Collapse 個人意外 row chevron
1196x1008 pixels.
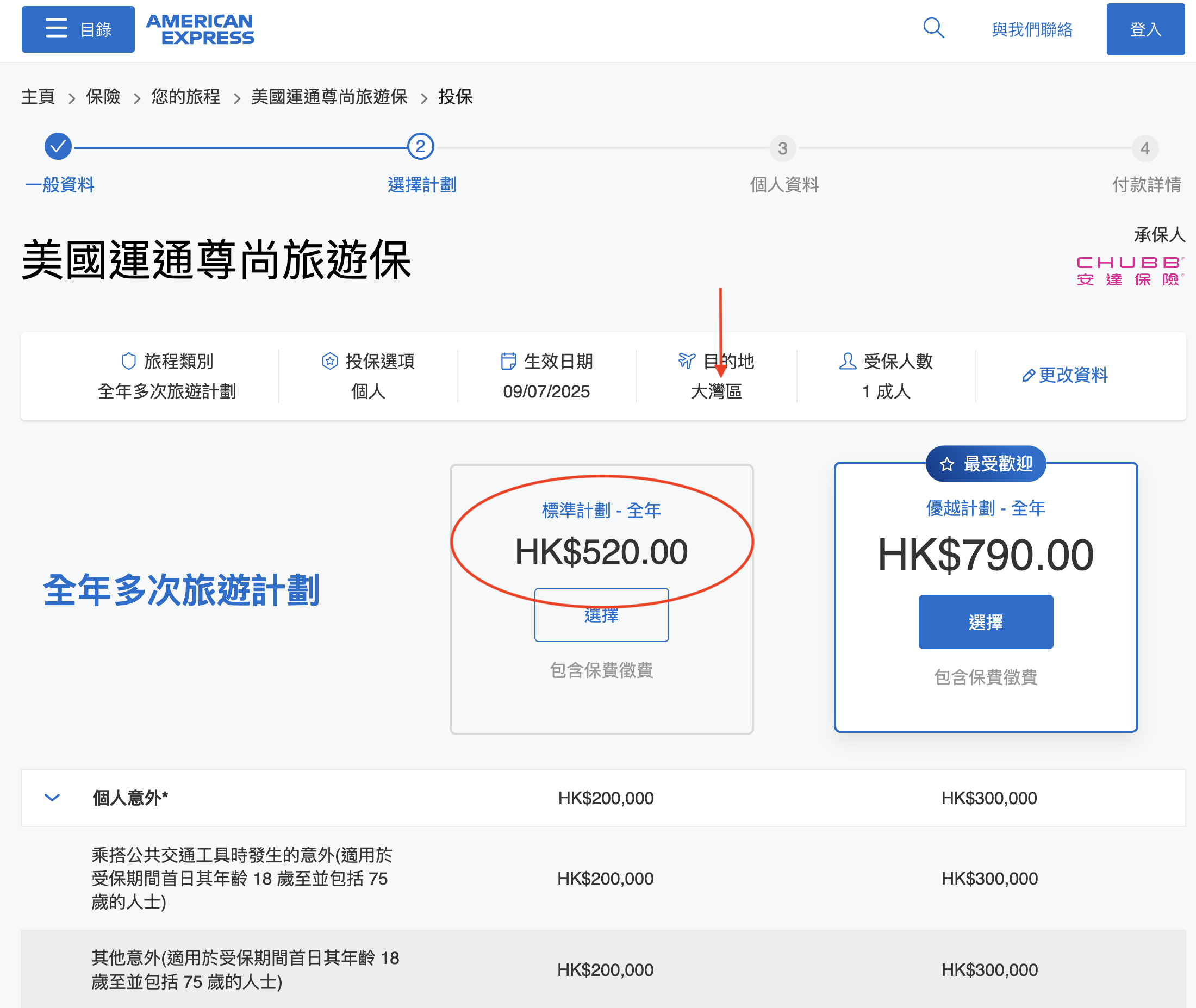click(x=52, y=798)
